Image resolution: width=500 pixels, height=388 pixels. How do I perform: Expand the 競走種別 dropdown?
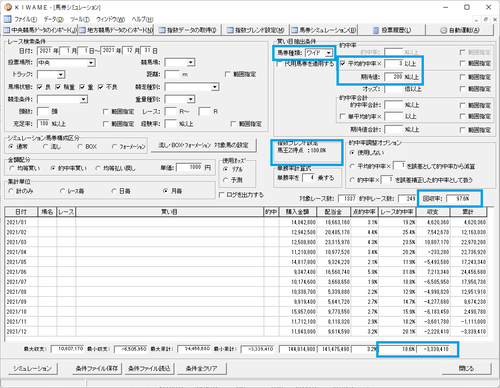(x=215, y=87)
